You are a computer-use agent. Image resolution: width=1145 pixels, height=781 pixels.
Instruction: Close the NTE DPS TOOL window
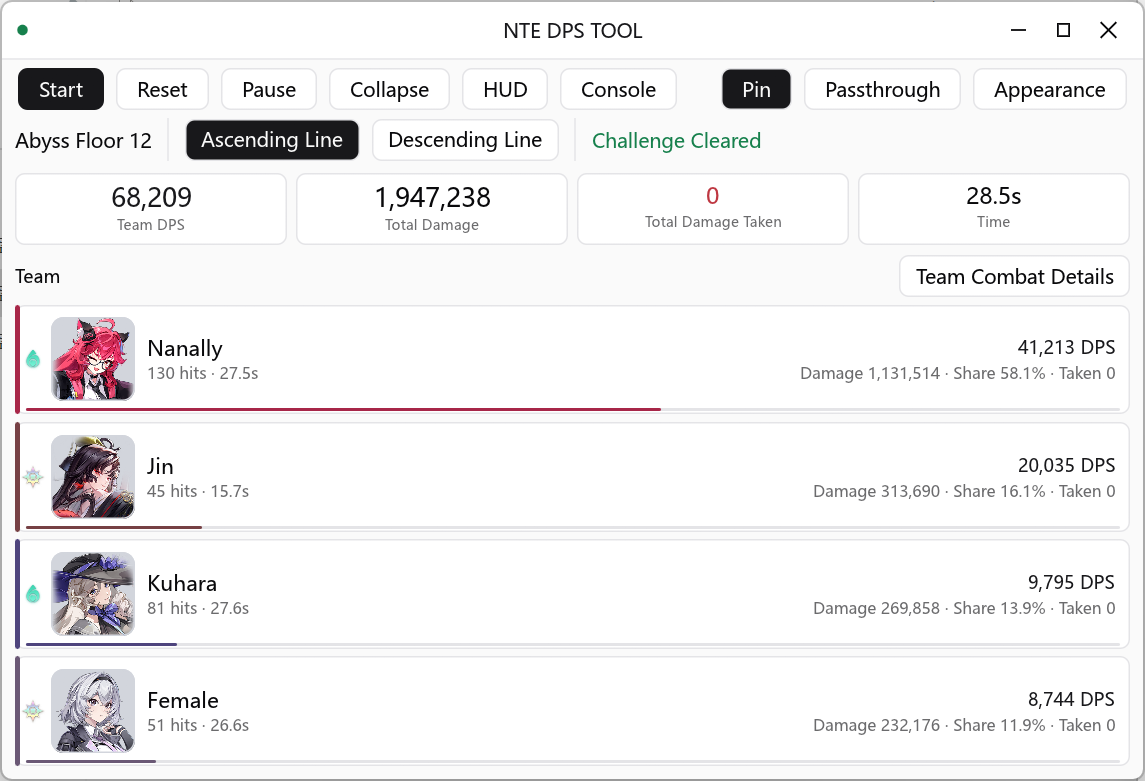[1108, 30]
